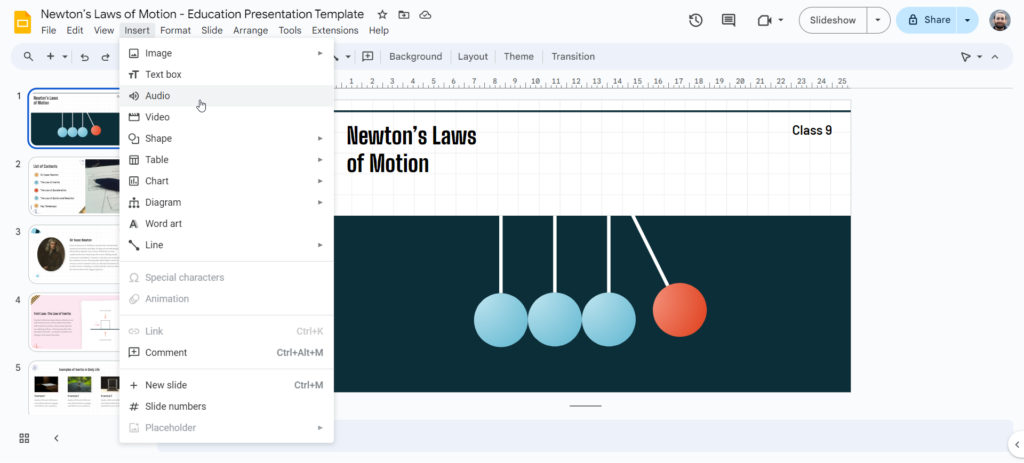Click the move to folder icon
The height and width of the screenshot is (463, 1024).
click(x=404, y=15)
